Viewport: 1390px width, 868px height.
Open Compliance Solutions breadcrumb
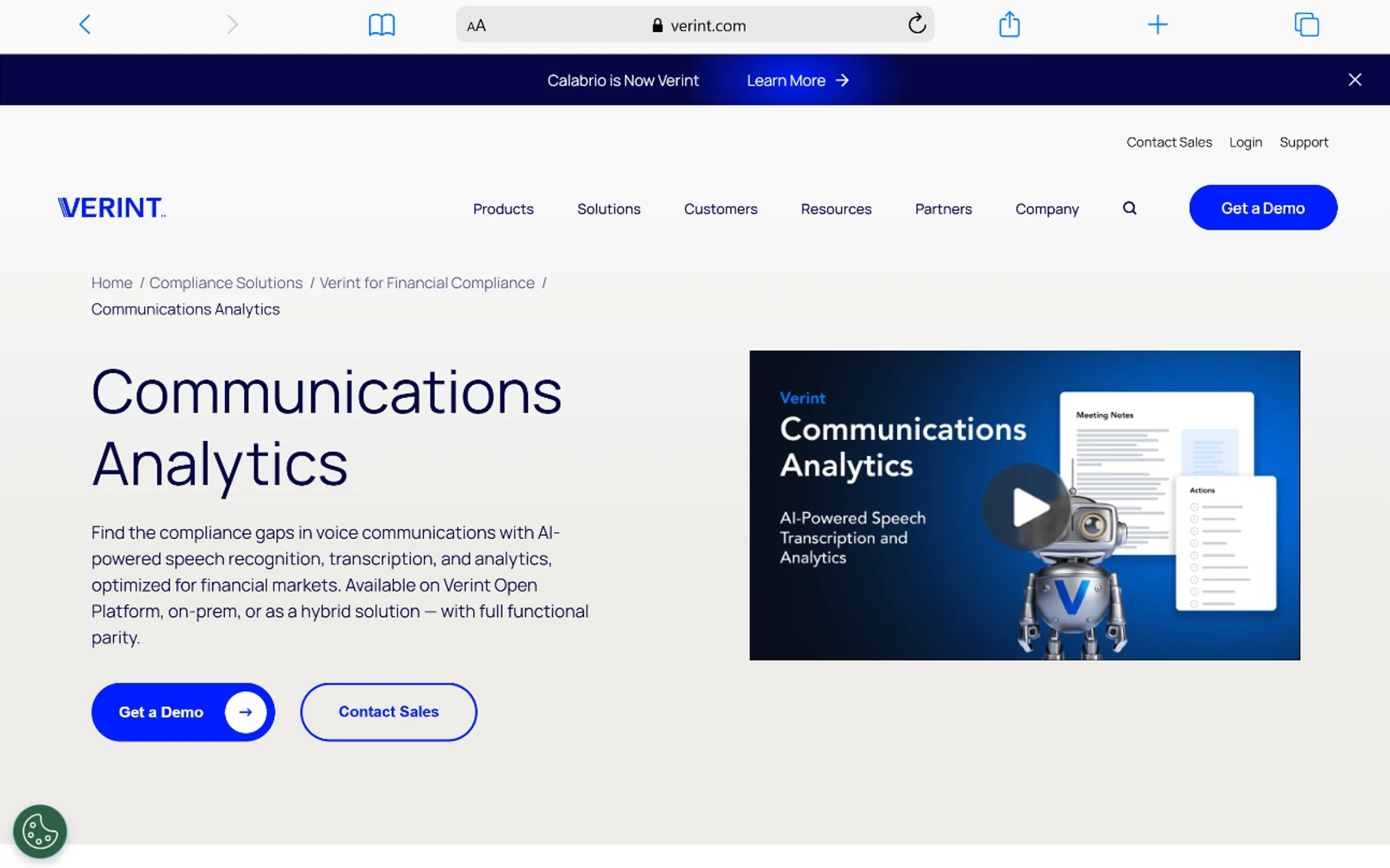(226, 283)
